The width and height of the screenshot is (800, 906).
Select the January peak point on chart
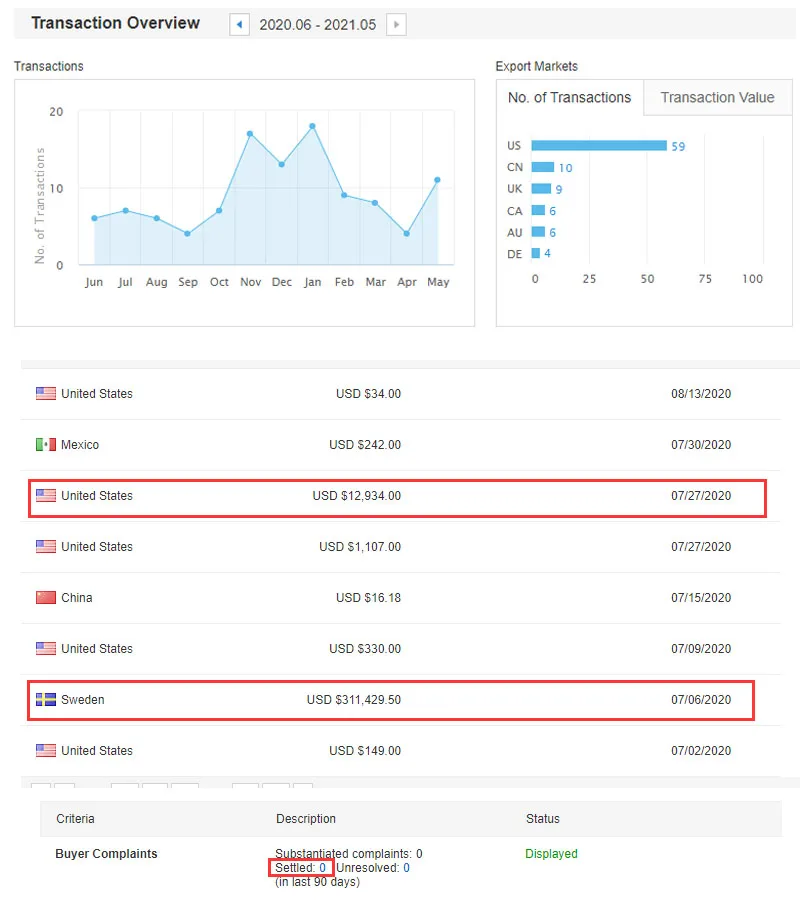coord(313,126)
